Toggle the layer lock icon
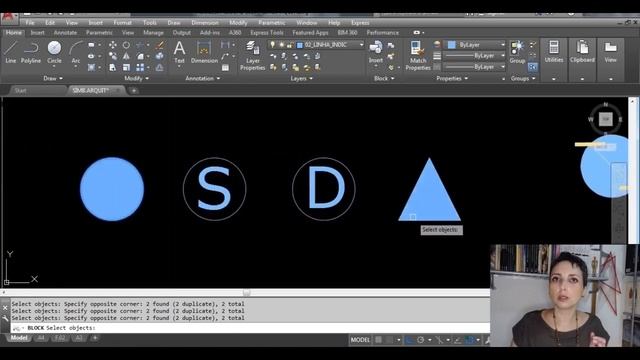 point(289,45)
